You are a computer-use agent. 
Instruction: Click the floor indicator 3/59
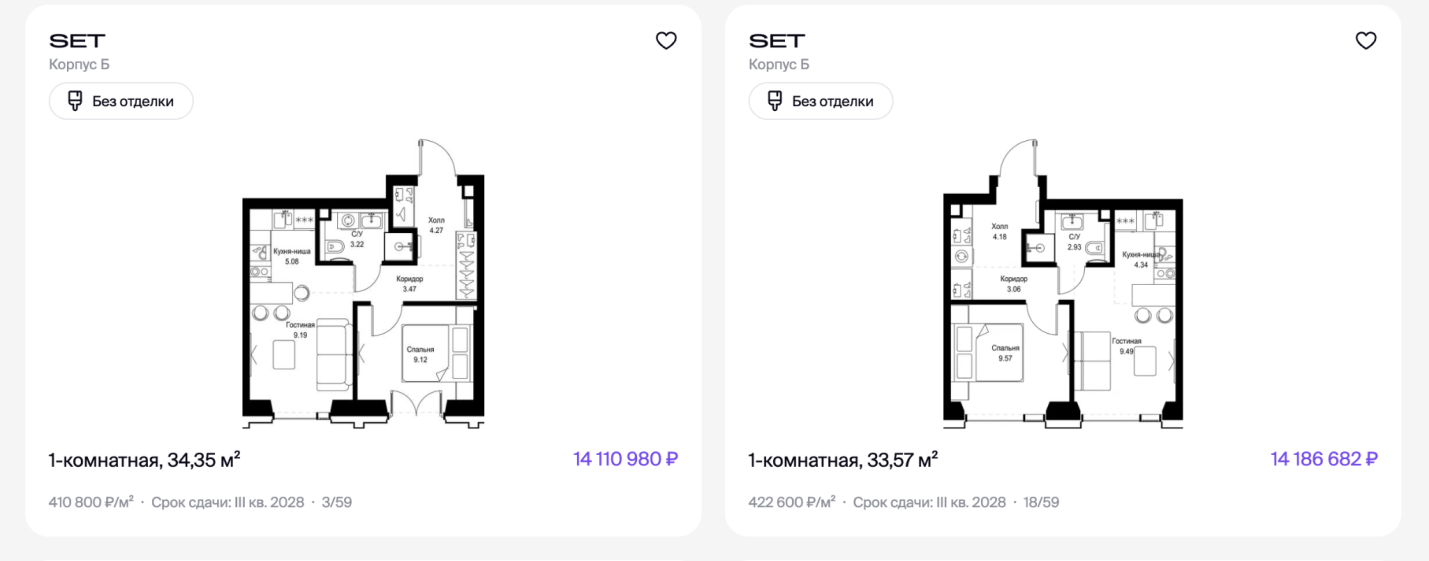click(x=337, y=502)
